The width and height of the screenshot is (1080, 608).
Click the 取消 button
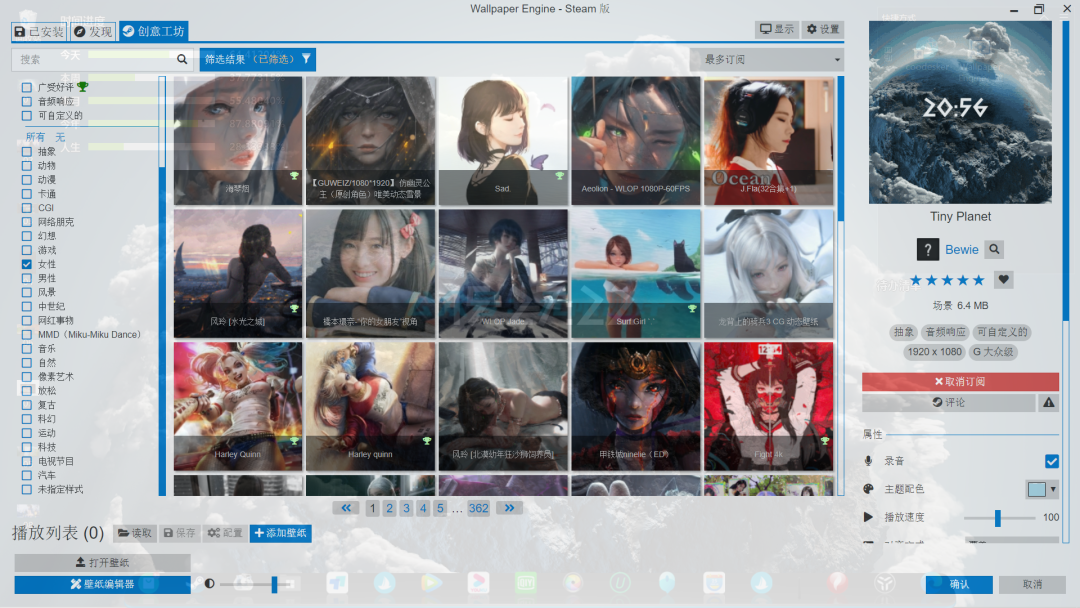click(1032, 584)
